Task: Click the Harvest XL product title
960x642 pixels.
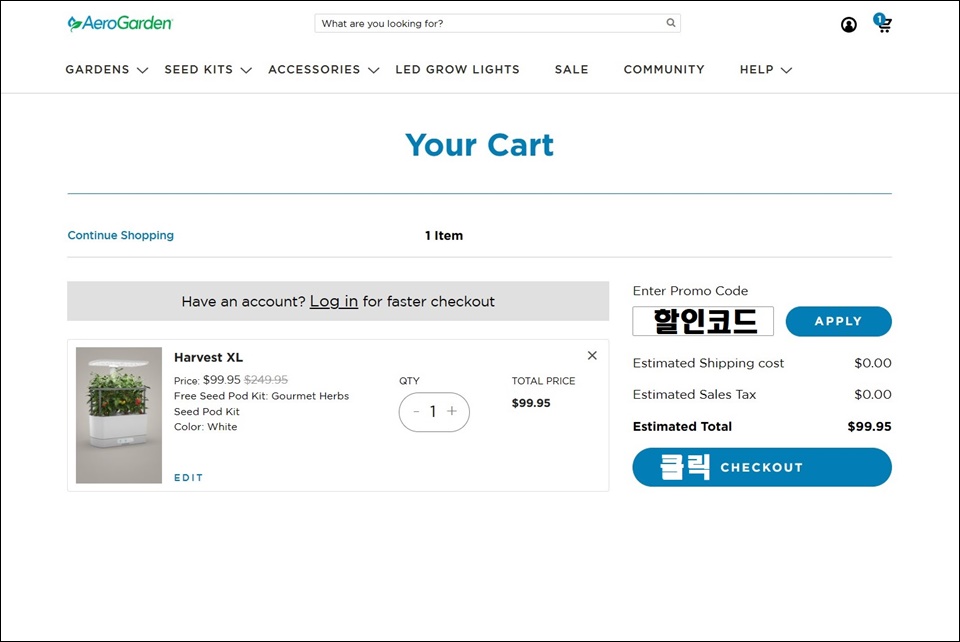Action: click(x=208, y=357)
